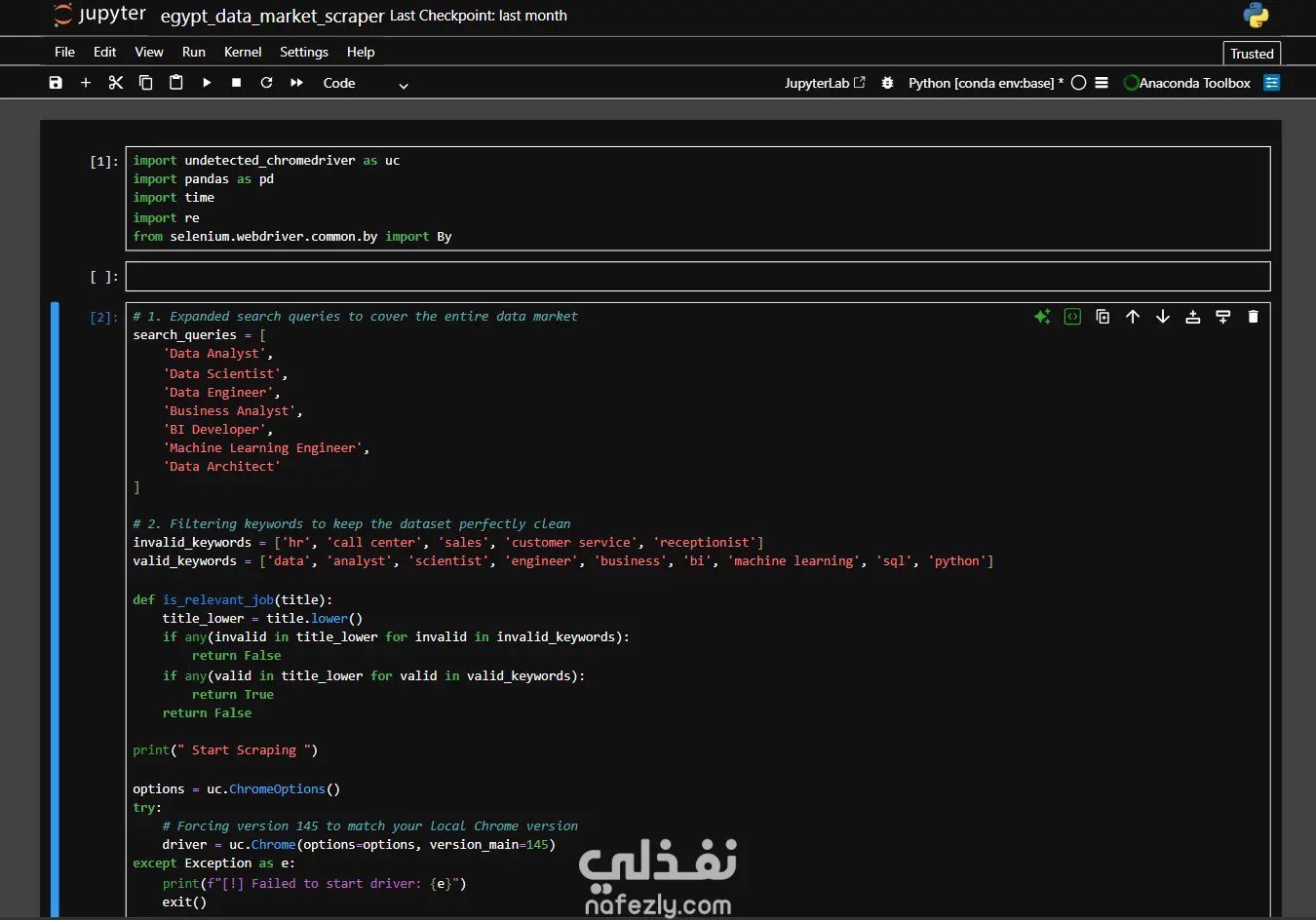Copy the selected cell from the toolbar

point(146,83)
